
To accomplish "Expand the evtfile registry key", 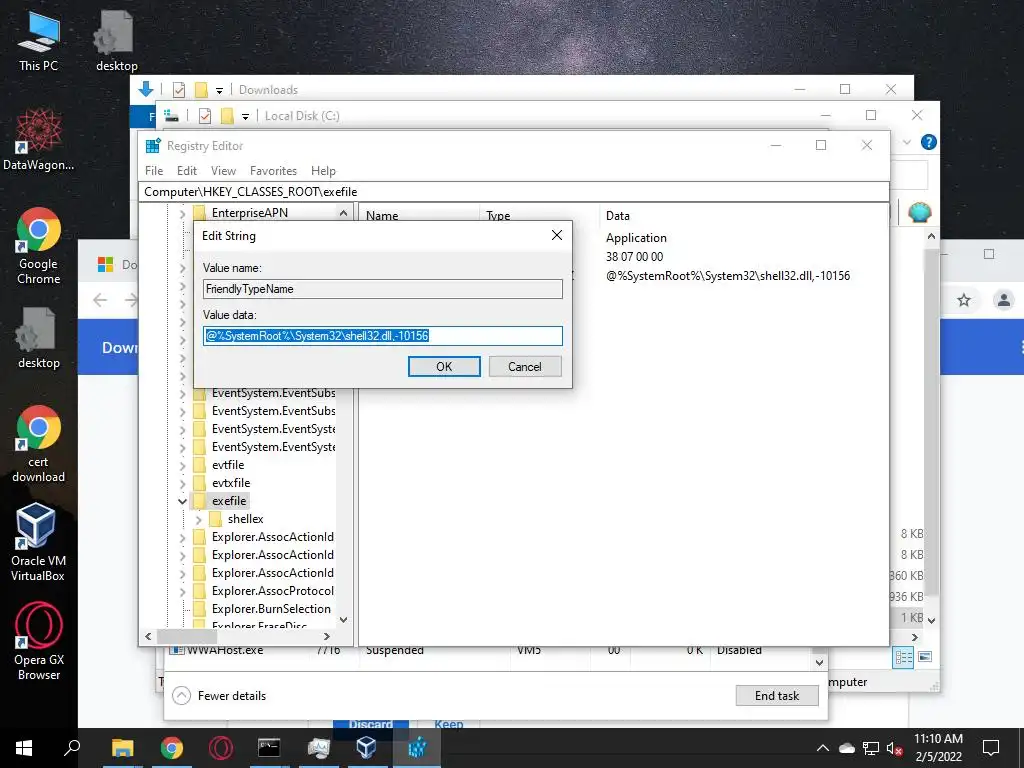I will coord(182,465).
